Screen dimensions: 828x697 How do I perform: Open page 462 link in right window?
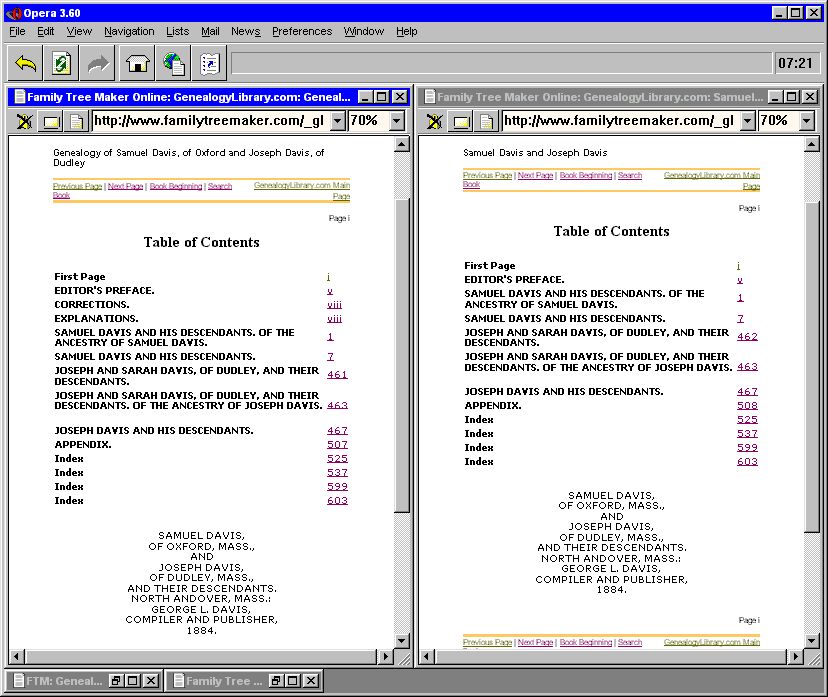747,336
